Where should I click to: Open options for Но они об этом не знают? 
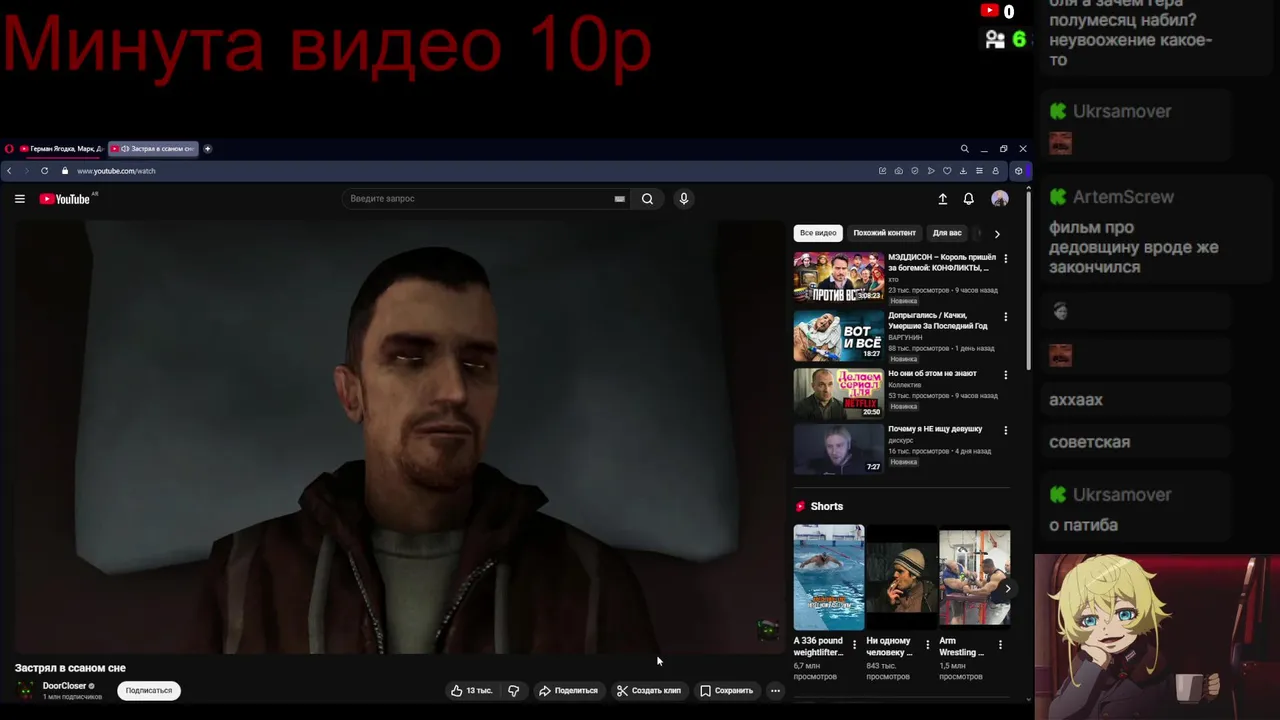pos(1005,375)
